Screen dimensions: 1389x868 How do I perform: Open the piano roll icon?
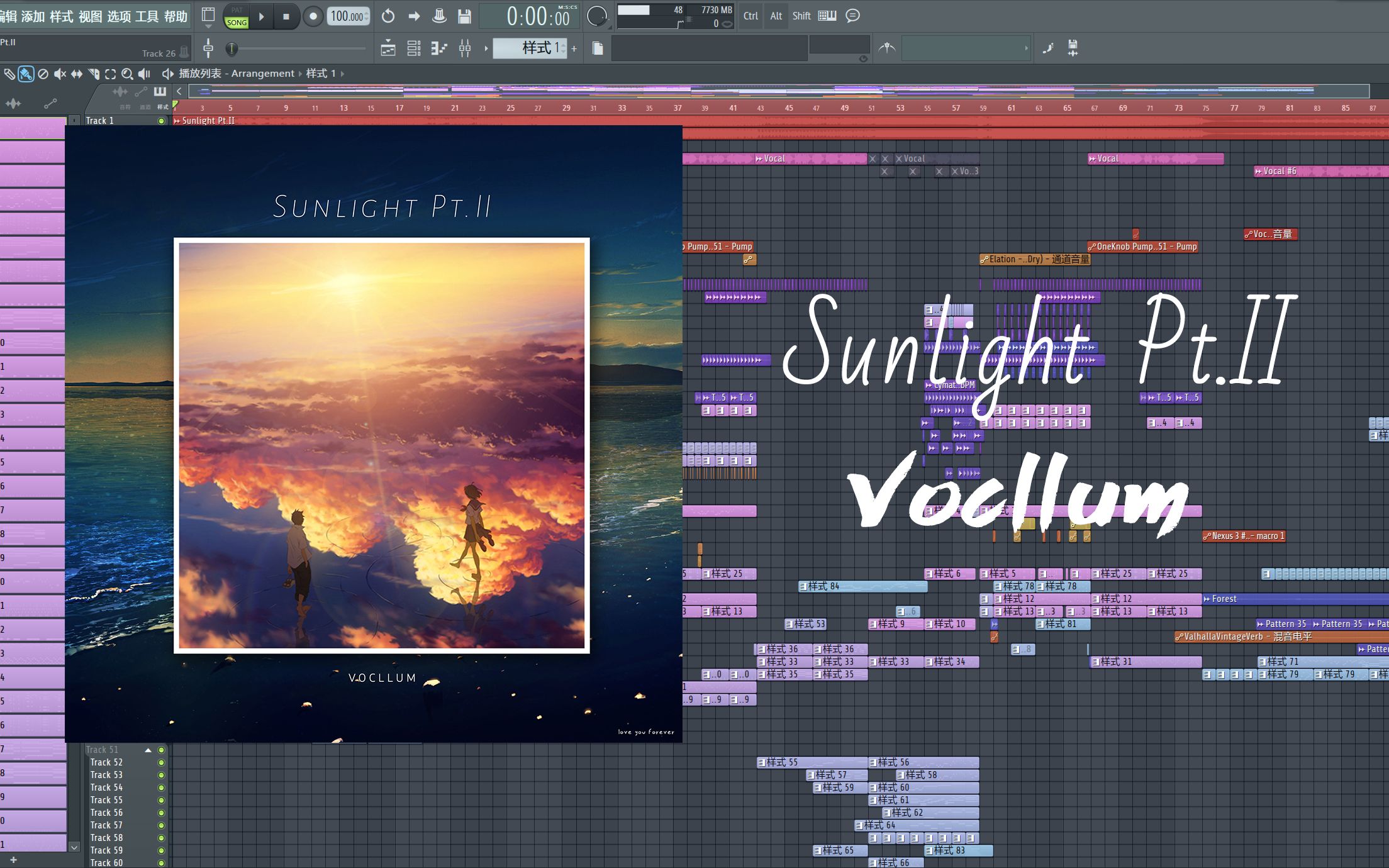439,48
